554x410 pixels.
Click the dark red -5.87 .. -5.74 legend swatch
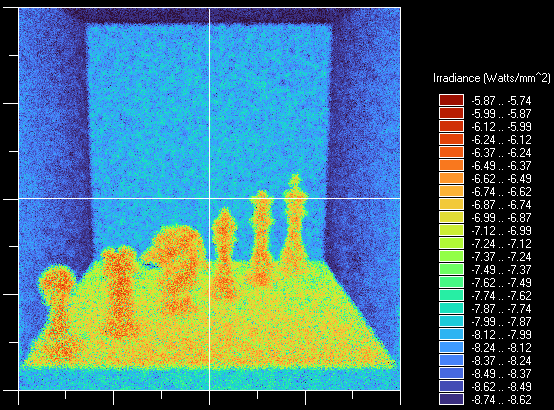click(451, 100)
